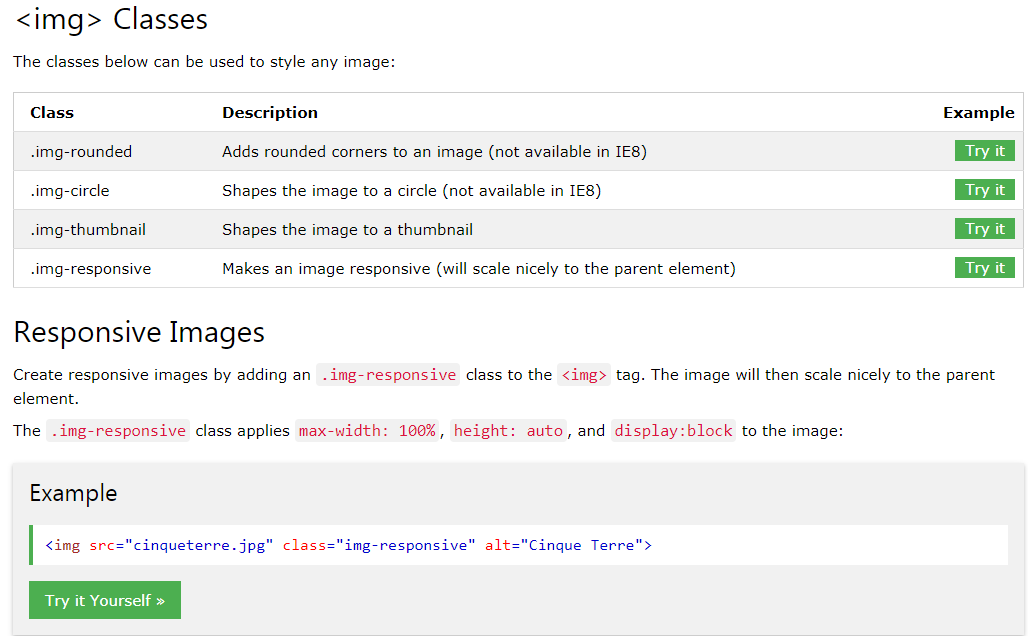Click the Responsive Images heading
This screenshot has width=1028, height=636.
tap(138, 332)
